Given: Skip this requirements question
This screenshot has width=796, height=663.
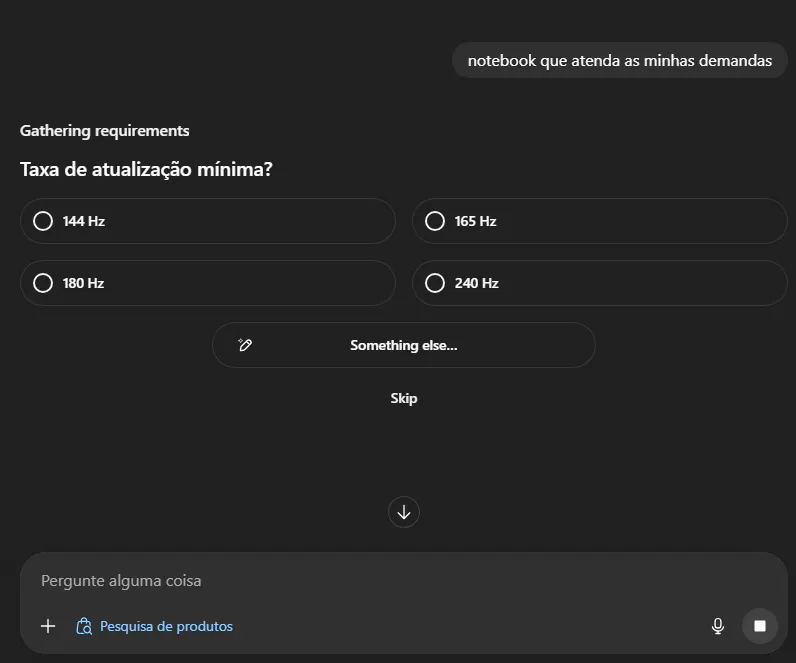Looking at the screenshot, I should point(403,398).
